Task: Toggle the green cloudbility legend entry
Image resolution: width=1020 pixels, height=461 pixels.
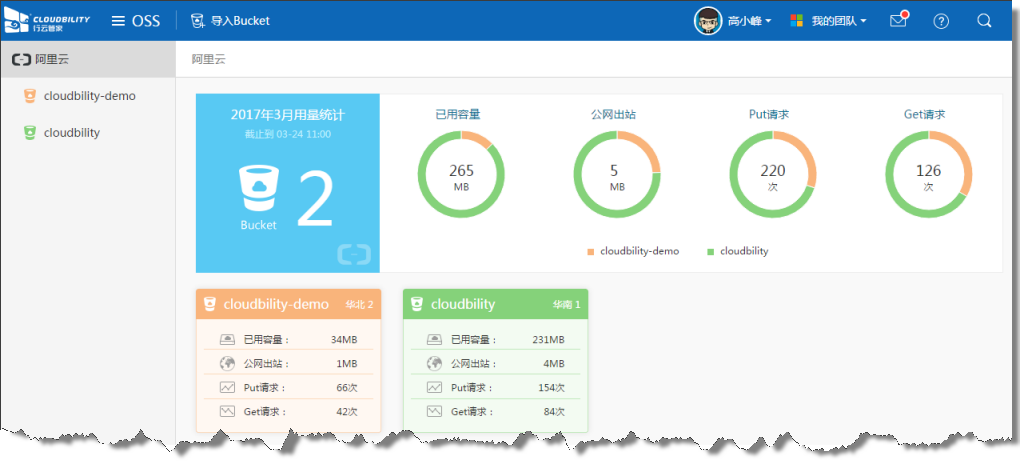Action: pyautogui.click(x=738, y=252)
